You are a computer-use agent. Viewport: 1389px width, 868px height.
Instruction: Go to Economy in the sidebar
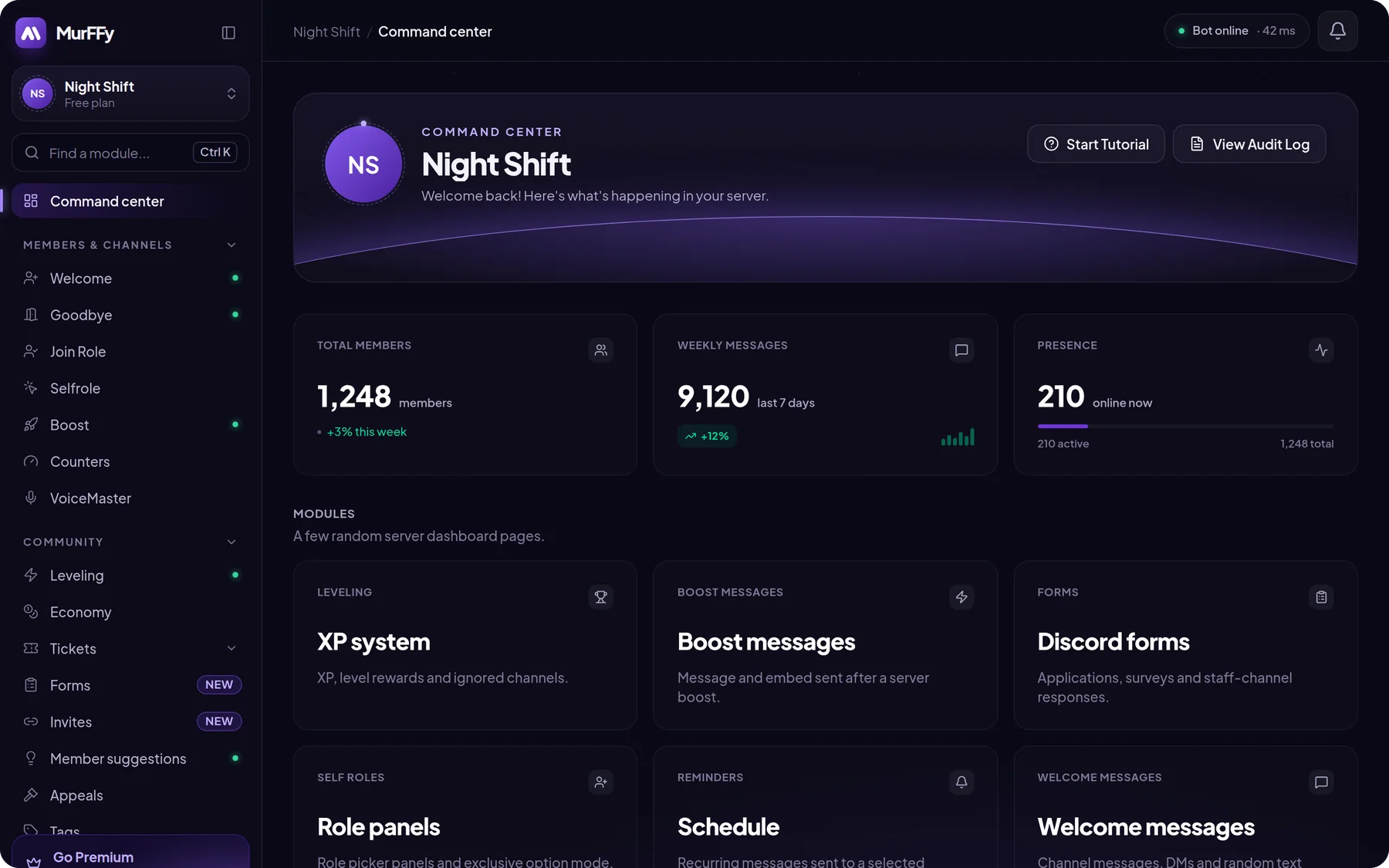(130, 612)
